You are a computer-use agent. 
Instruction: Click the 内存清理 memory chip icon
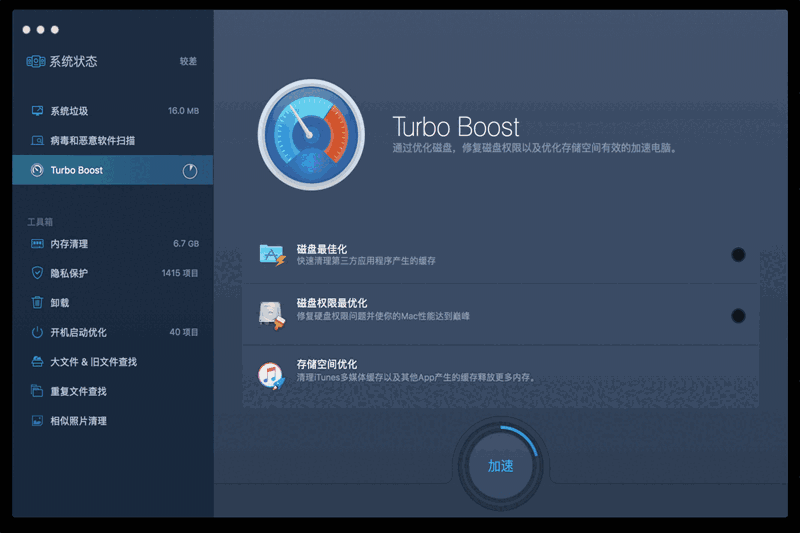point(37,244)
